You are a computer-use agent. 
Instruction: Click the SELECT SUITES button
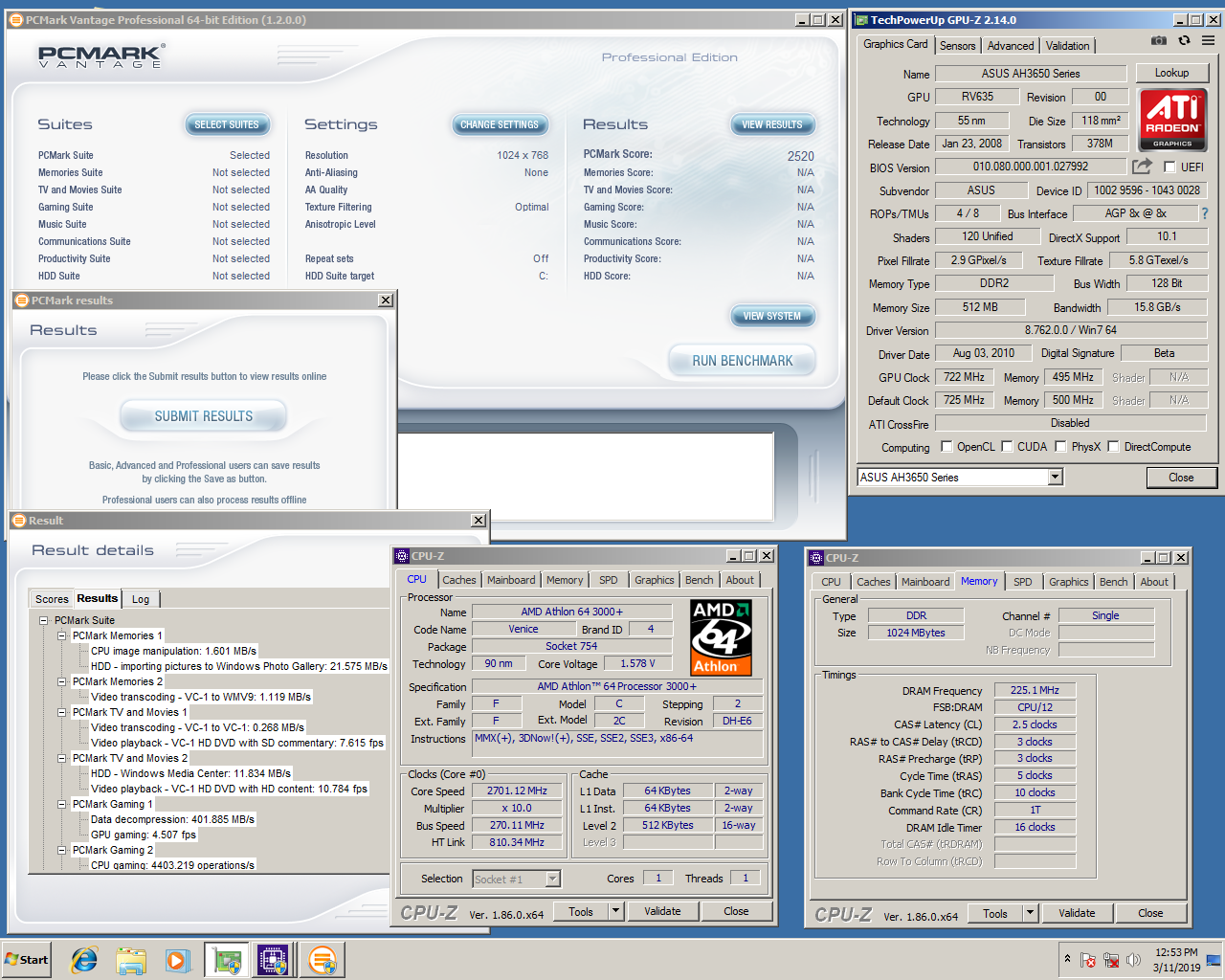coord(227,124)
